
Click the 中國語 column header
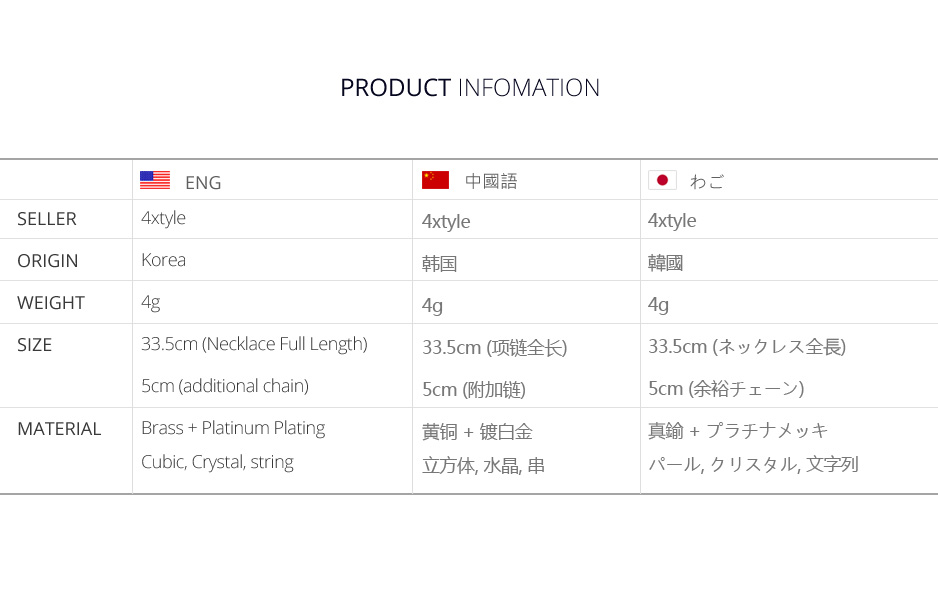point(491,182)
